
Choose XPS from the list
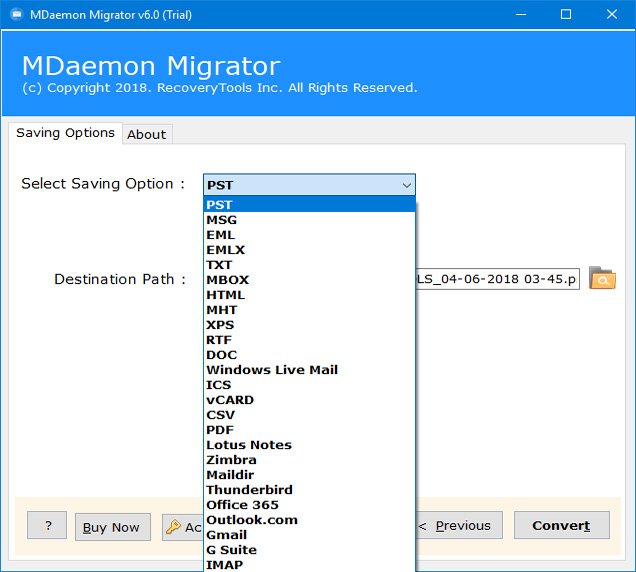pyautogui.click(x=309, y=325)
